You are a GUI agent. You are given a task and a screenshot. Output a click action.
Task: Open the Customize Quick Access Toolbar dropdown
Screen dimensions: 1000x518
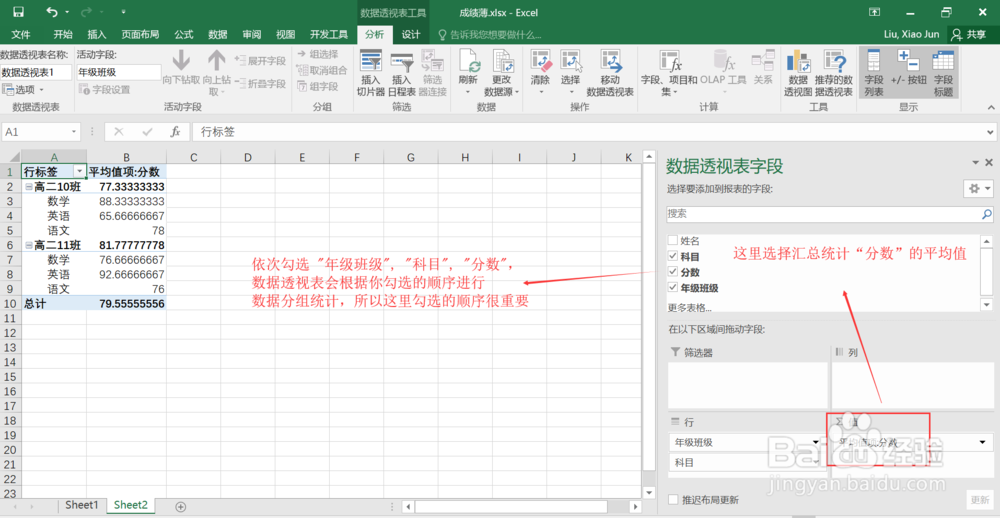[122, 12]
